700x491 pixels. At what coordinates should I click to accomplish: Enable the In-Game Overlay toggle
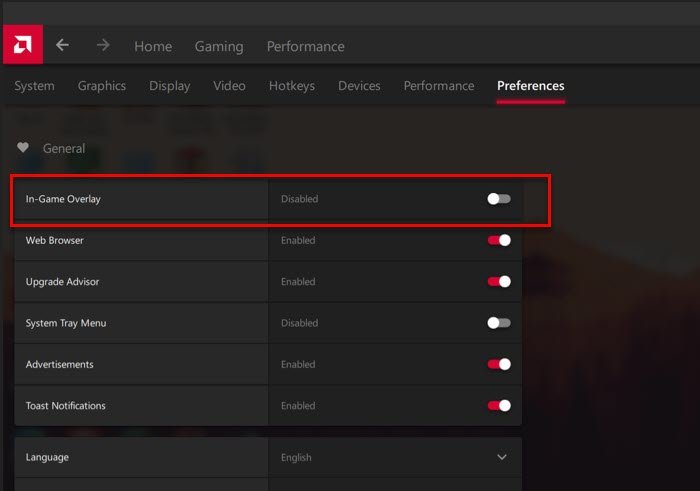point(498,199)
